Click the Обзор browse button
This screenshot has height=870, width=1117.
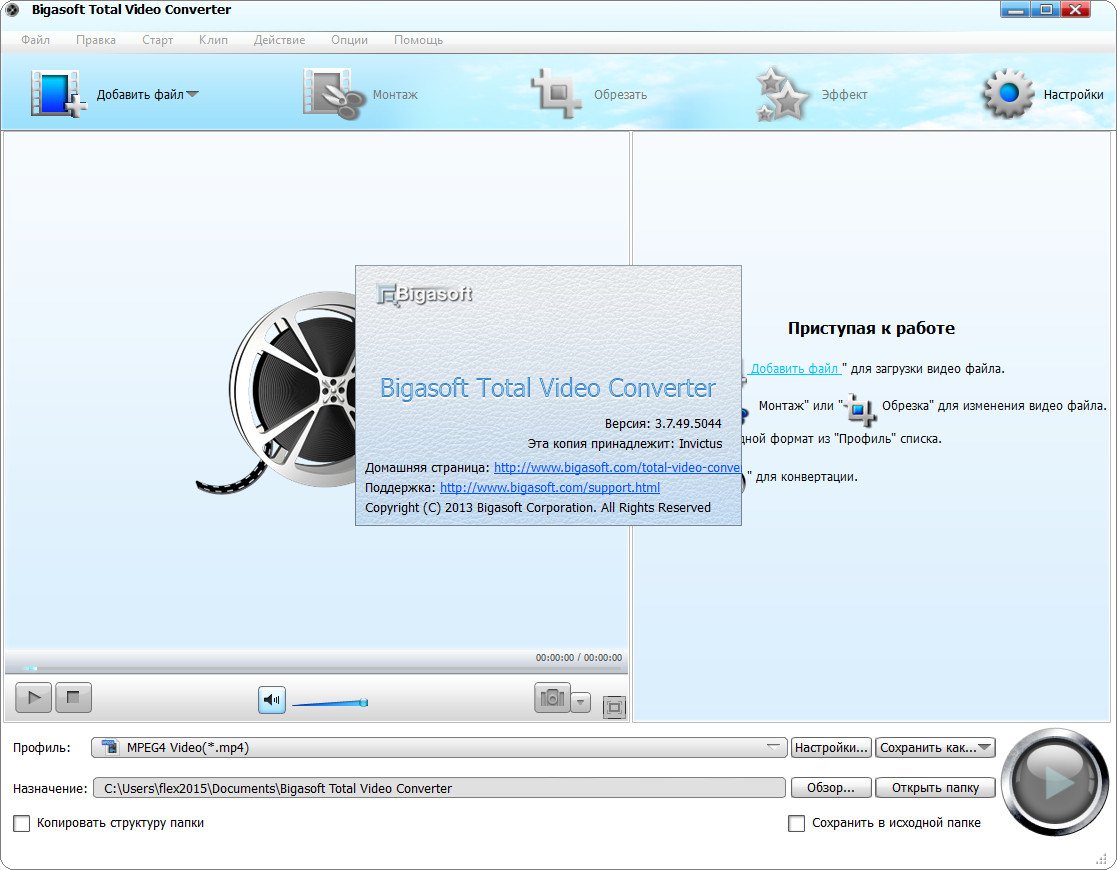click(830, 788)
